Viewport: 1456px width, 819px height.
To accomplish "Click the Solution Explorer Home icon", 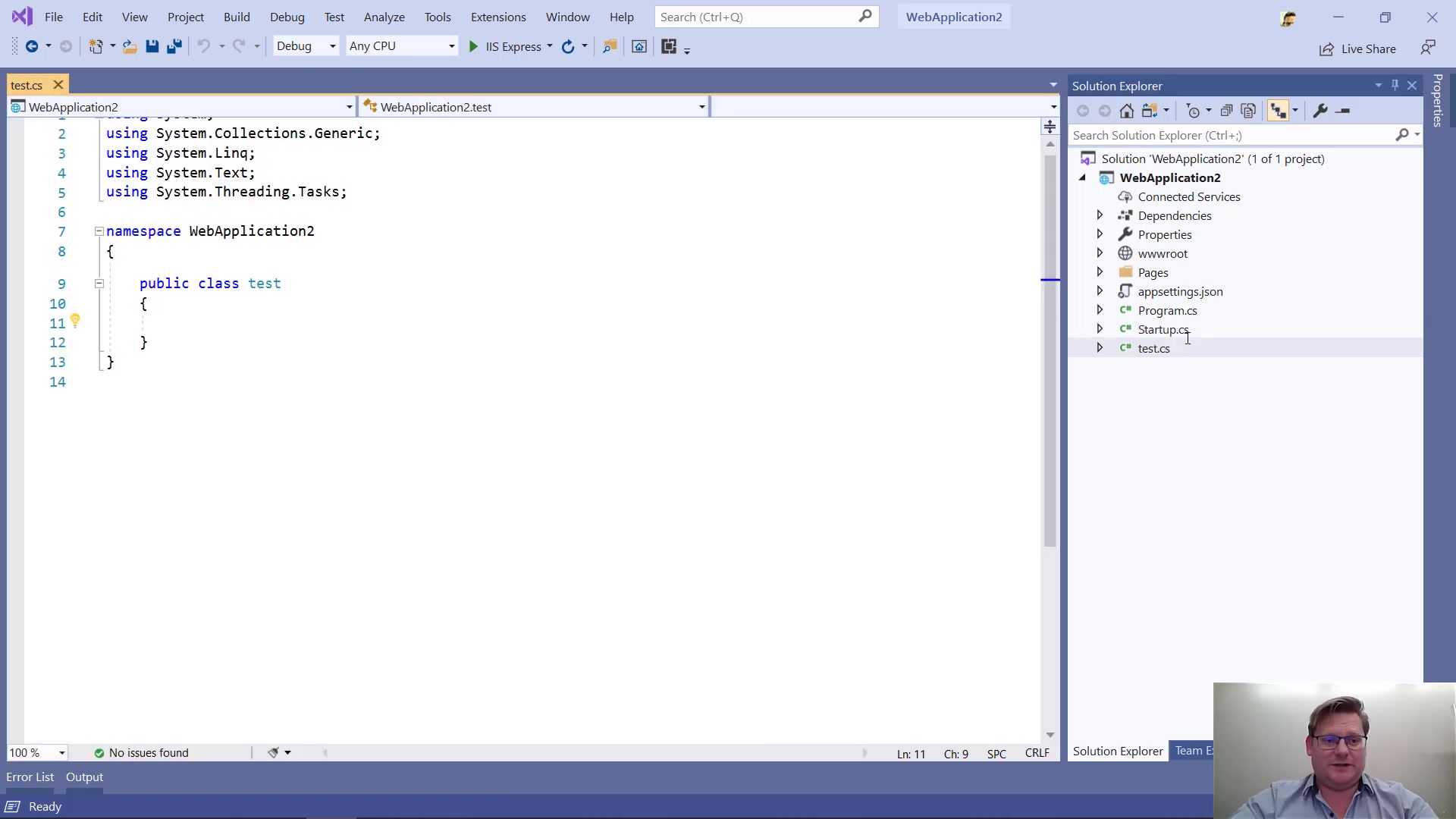I will coord(1127,111).
